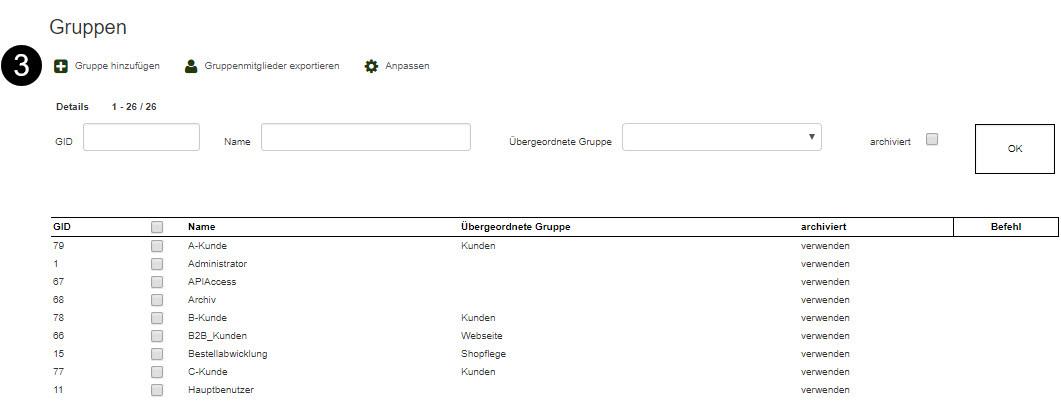Tick the Administrator row checkbox
1061x419 pixels.
click(157, 264)
